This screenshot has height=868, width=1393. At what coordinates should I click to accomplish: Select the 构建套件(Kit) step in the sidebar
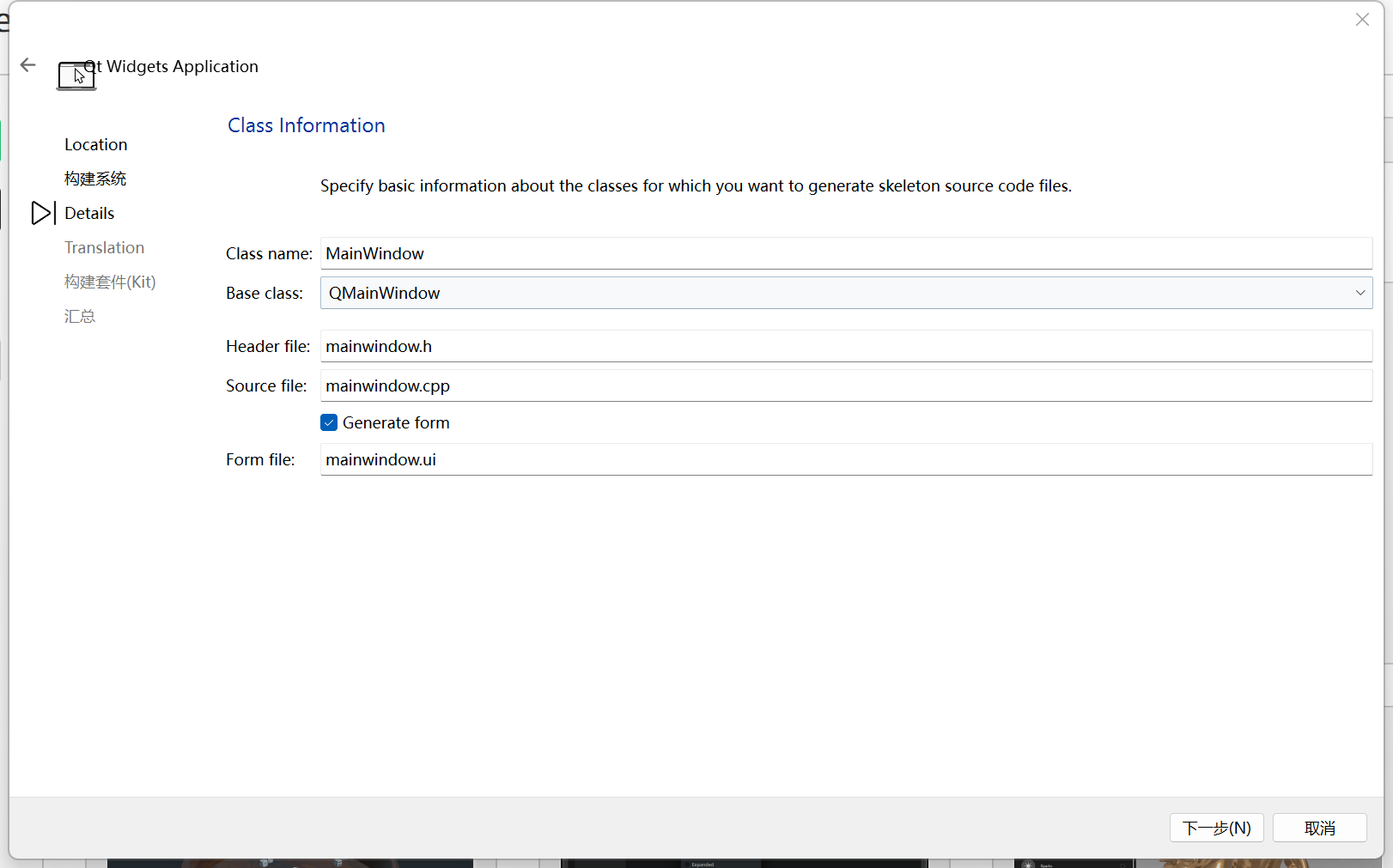coord(110,282)
